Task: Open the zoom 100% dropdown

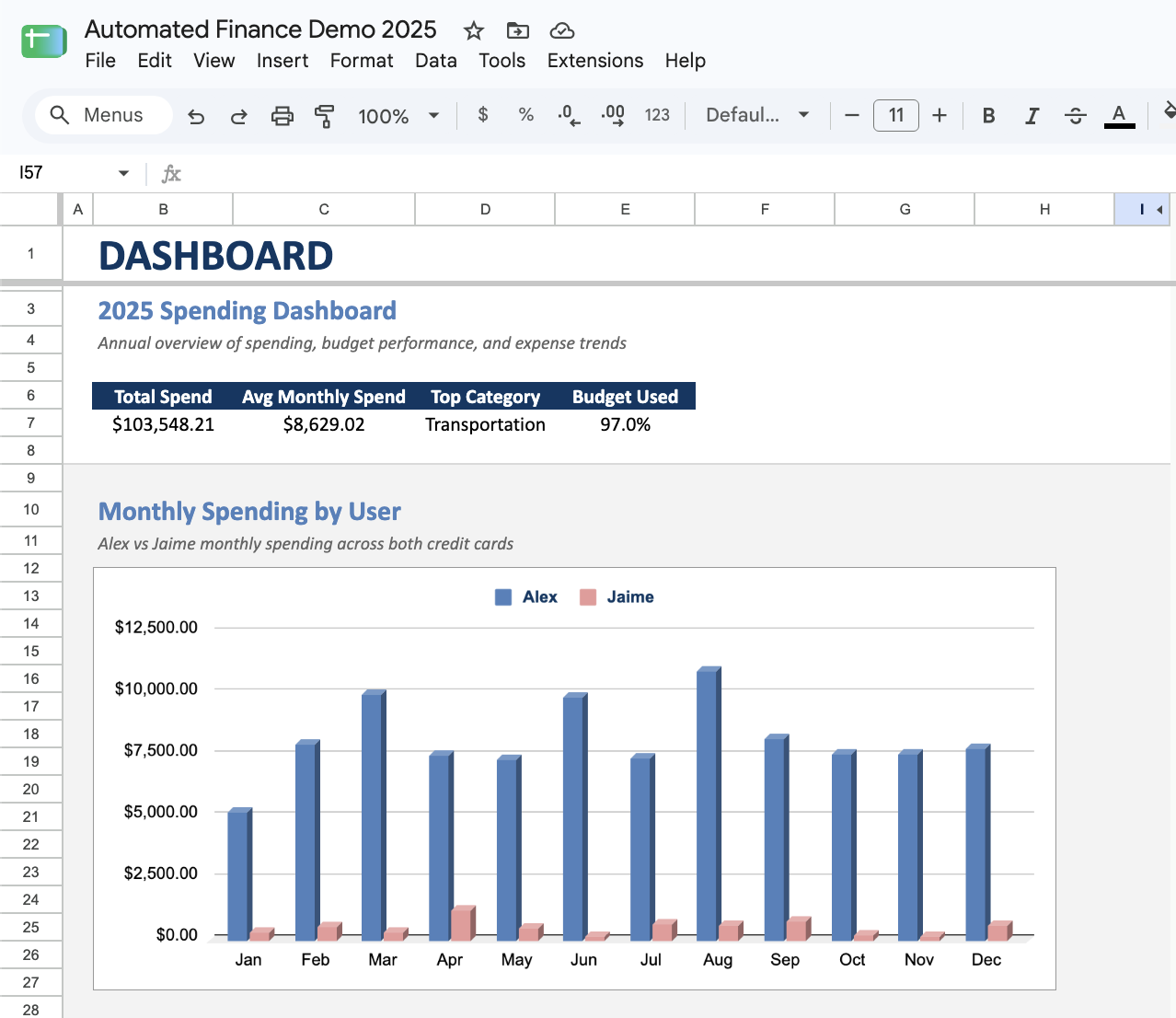Action: [398, 116]
